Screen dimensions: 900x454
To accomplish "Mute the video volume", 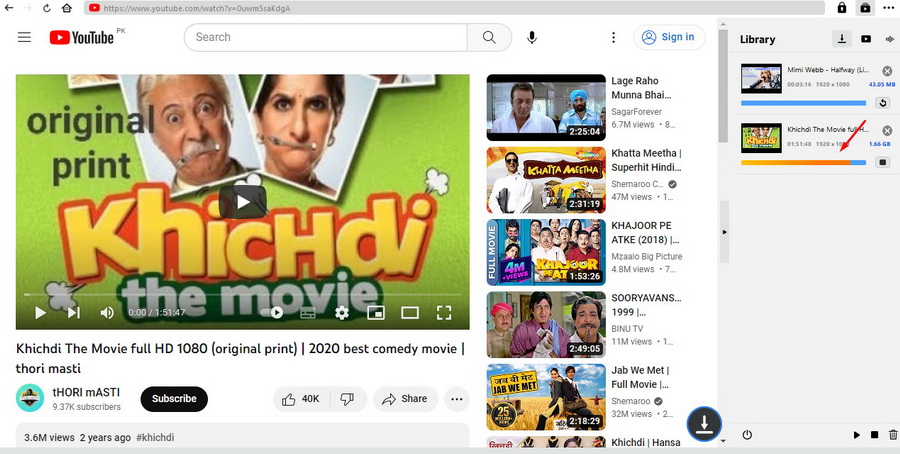I will point(107,313).
